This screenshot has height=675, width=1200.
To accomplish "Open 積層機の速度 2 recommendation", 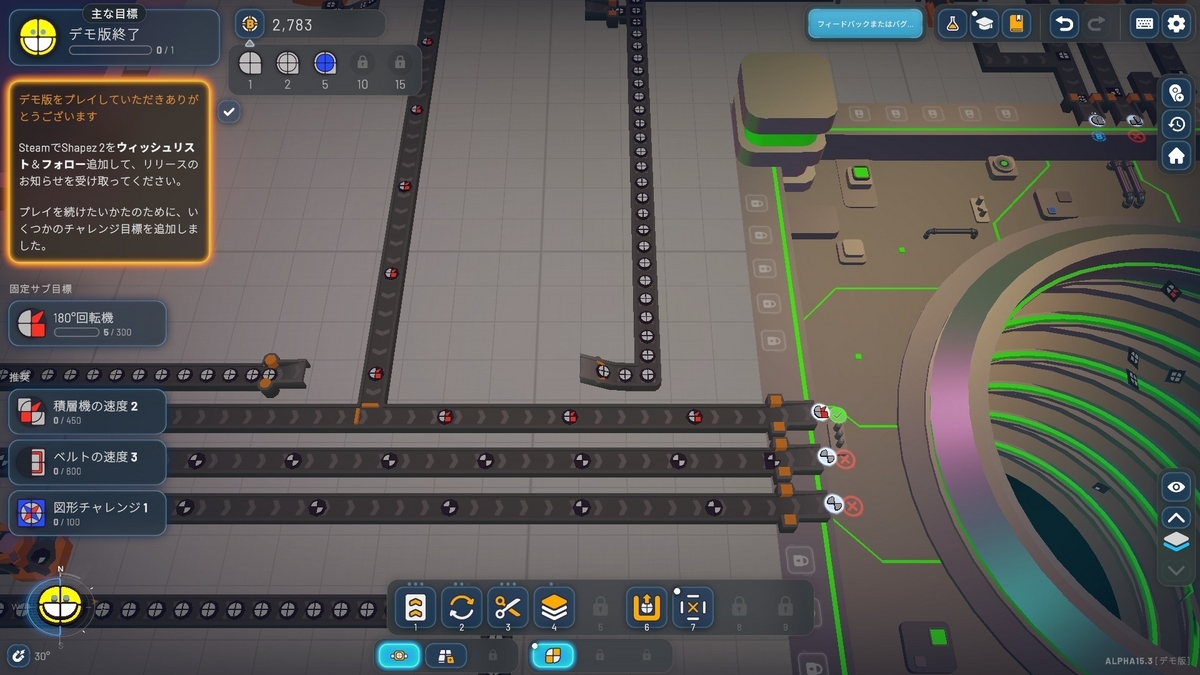I will [88, 411].
